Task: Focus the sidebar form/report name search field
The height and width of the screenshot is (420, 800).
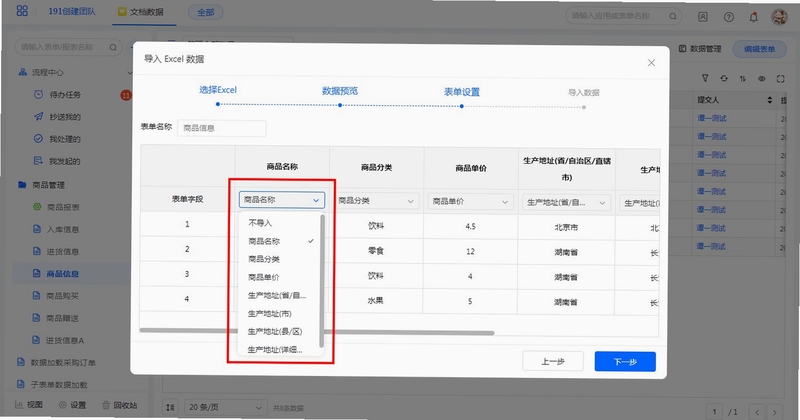Action: 68,47
